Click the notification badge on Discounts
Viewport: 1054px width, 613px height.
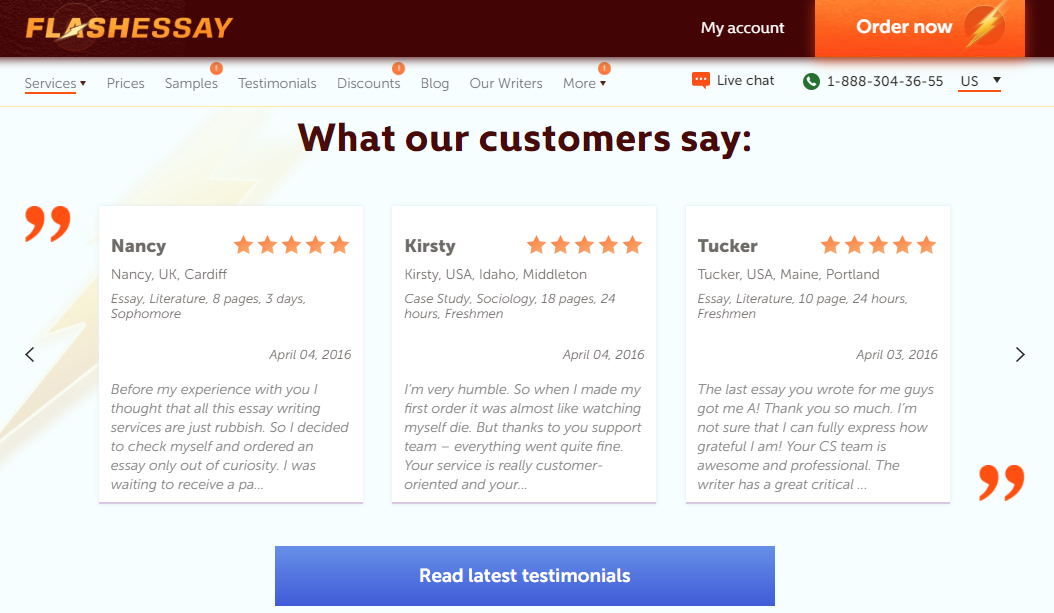(x=398, y=69)
